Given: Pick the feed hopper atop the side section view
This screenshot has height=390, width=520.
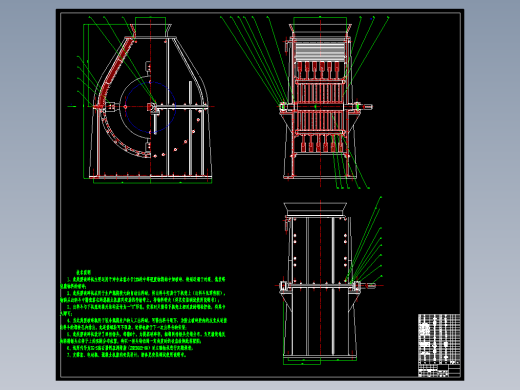Looking at the screenshot, I should 151,31.
